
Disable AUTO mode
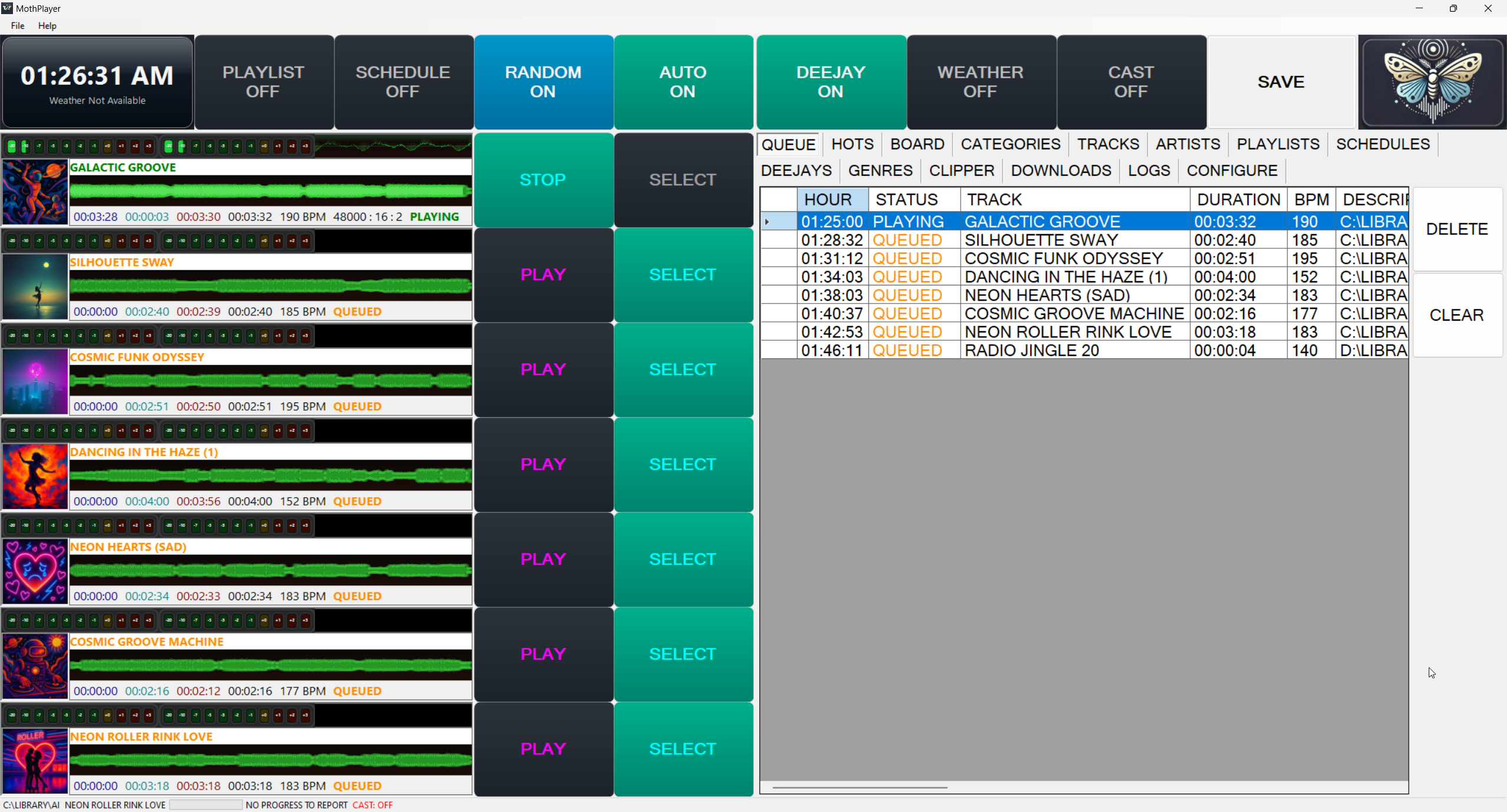(x=682, y=82)
